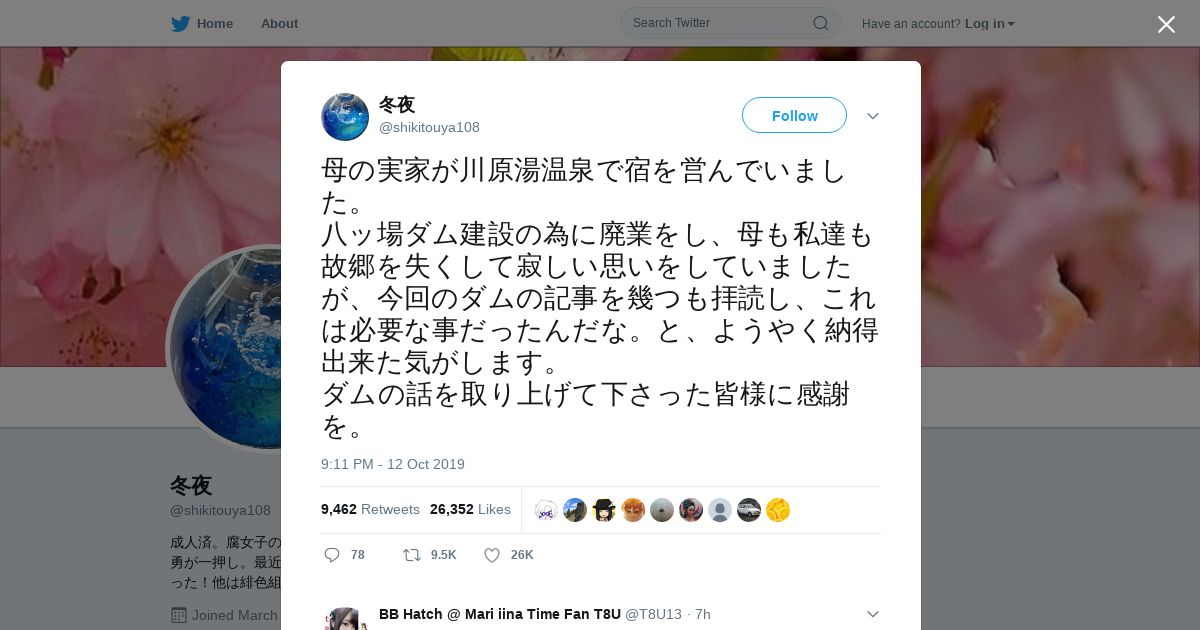Click the first liker avatar in the row
The height and width of the screenshot is (630, 1200).
point(546,510)
